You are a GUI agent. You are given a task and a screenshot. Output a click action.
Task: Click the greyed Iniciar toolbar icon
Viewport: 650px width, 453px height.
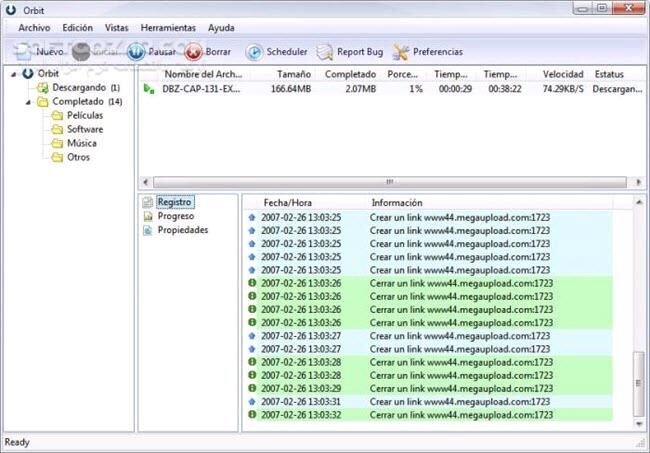pyautogui.click(x=81, y=52)
